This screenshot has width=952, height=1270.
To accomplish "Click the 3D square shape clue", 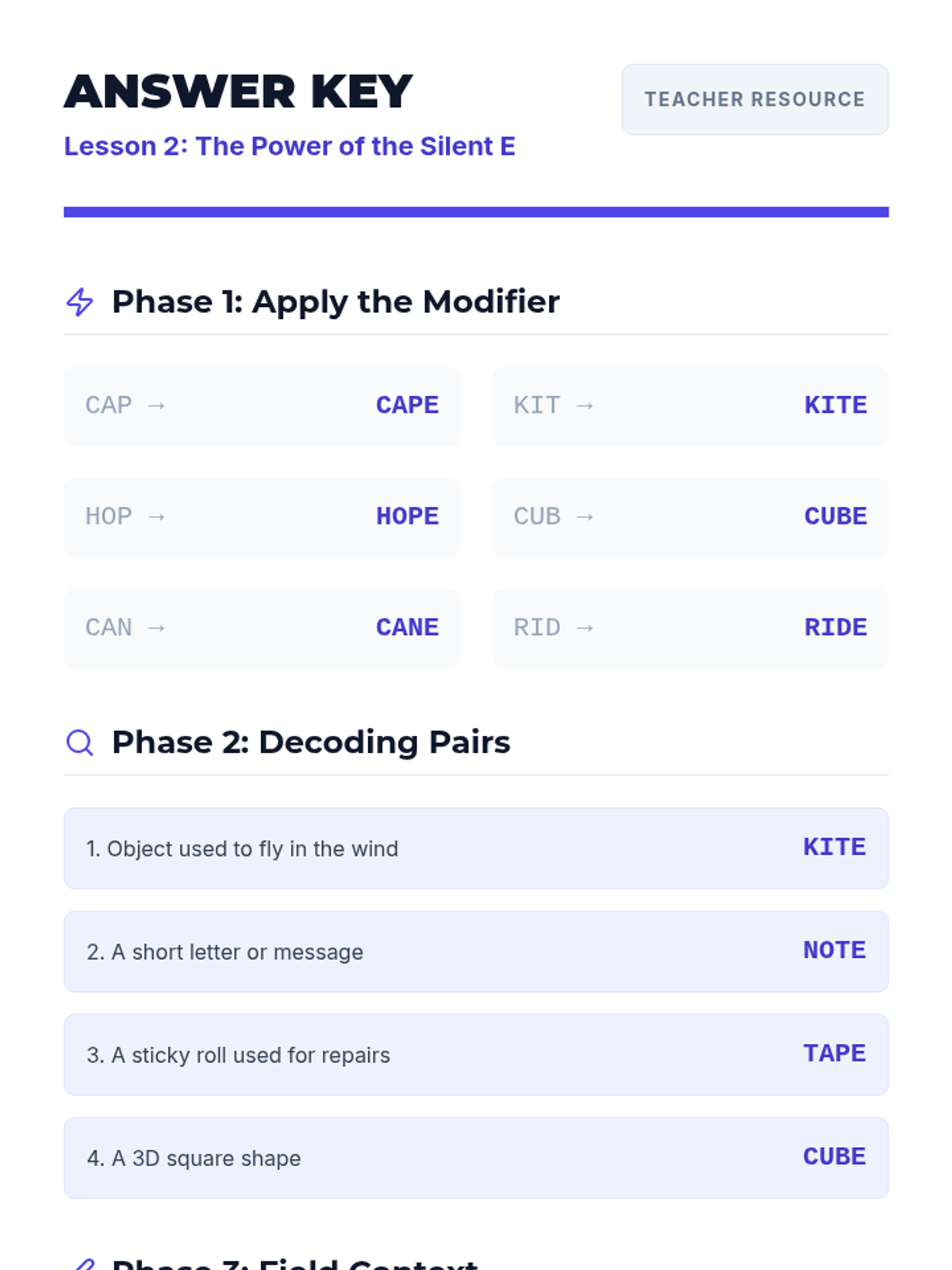I will pos(194,1158).
